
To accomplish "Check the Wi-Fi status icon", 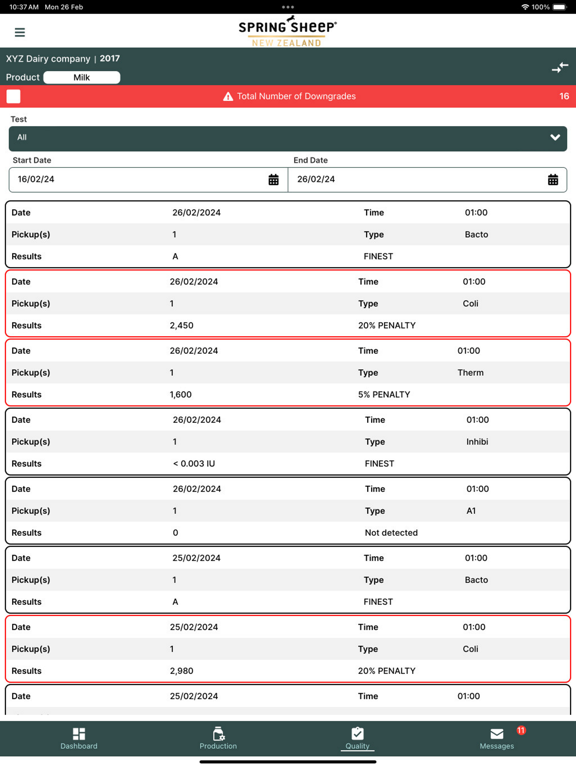I will [x=525, y=7].
